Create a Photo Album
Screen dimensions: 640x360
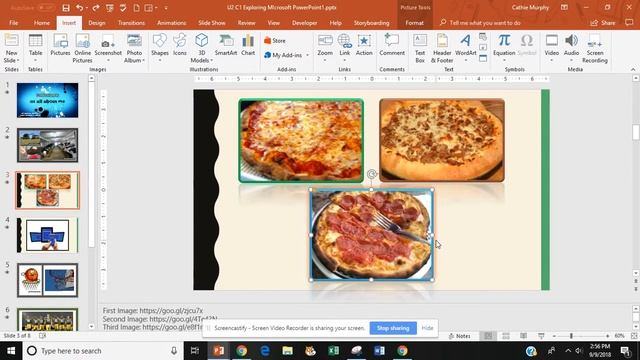pyautogui.click(x=134, y=48)
